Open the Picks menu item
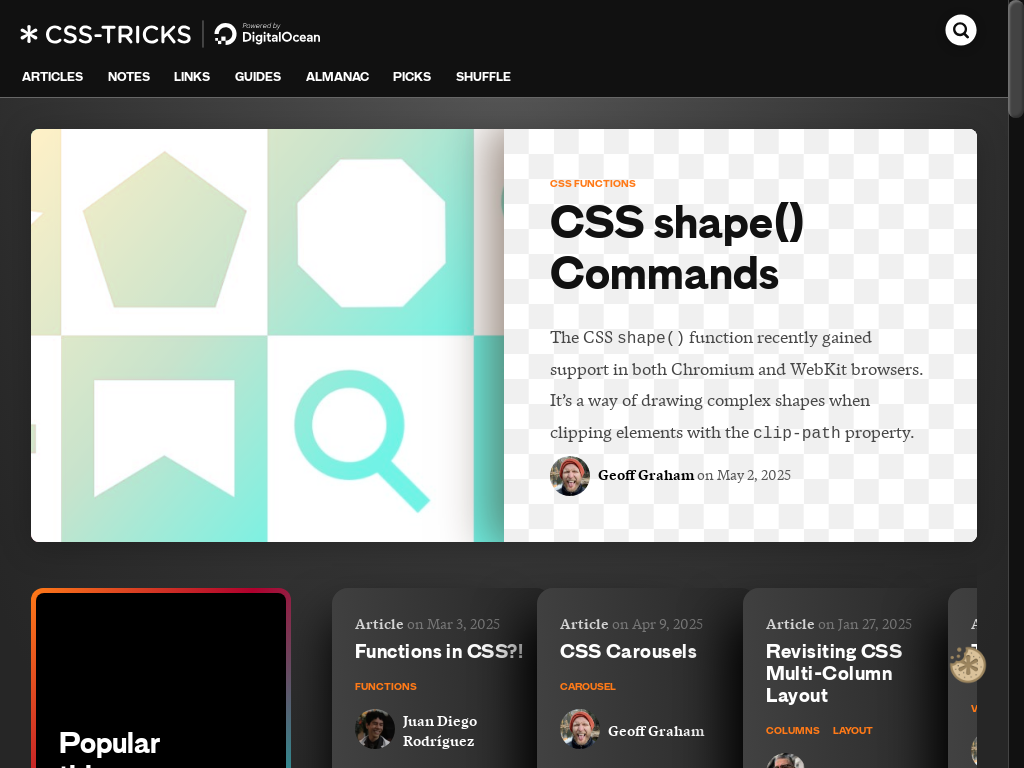This screenshot has width=1024, height=768. point(412,76)
